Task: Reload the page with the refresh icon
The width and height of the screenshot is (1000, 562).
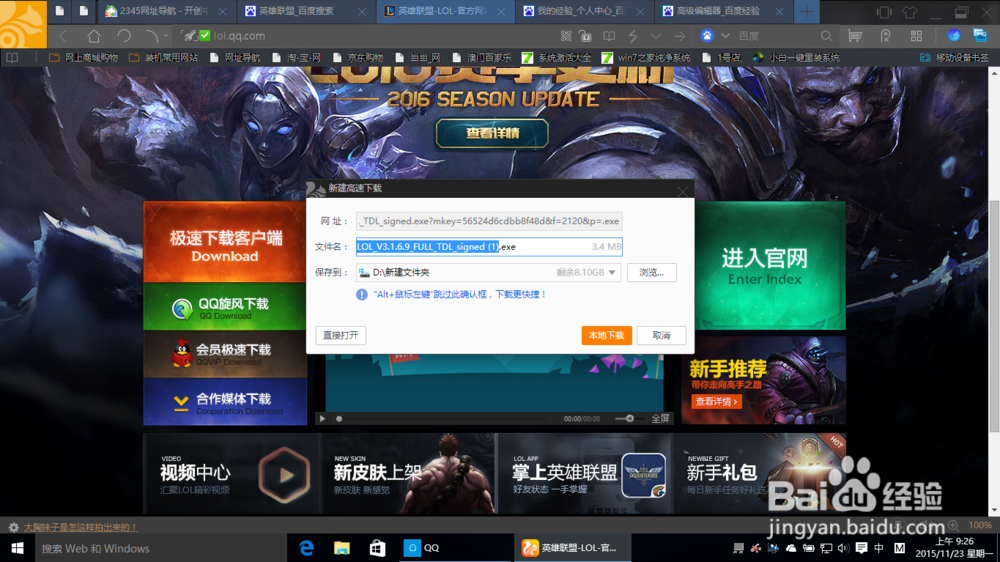Action: [x=124, y=36]
